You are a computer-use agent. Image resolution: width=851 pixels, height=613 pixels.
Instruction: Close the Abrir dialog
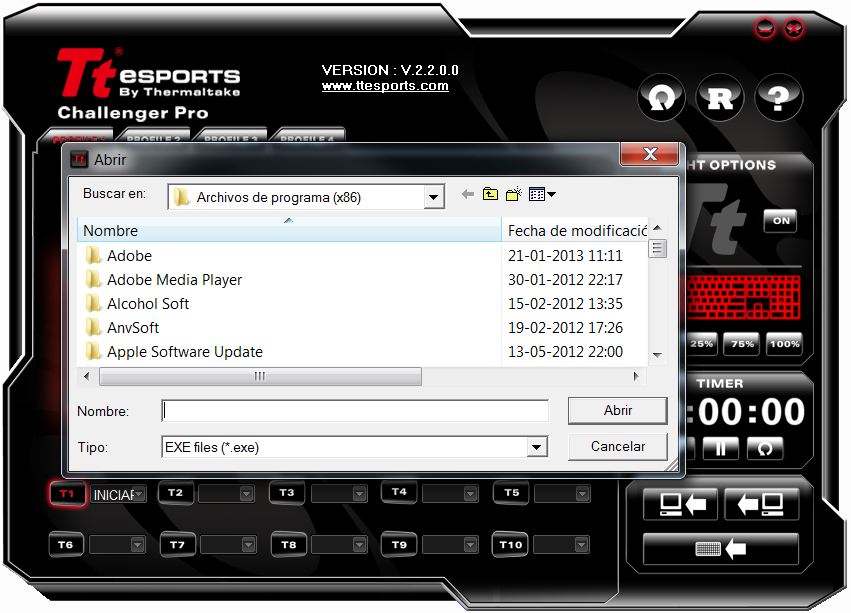[x=650, y=154]
